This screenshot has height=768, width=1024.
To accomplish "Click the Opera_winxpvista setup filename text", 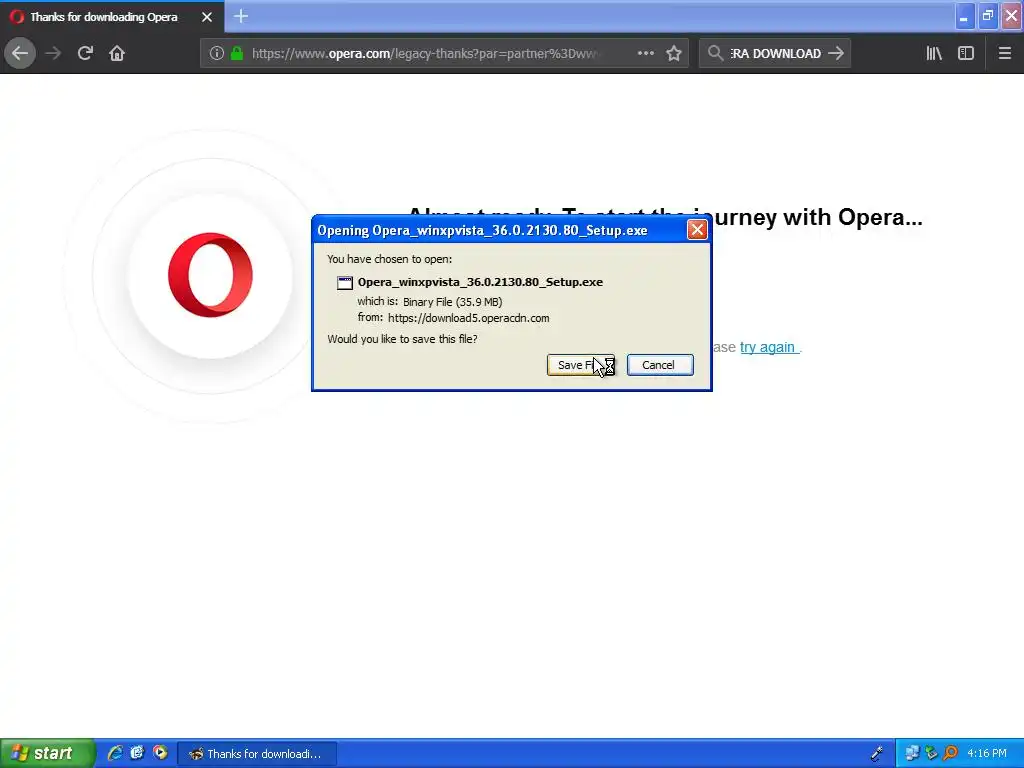I will (480, 282).
